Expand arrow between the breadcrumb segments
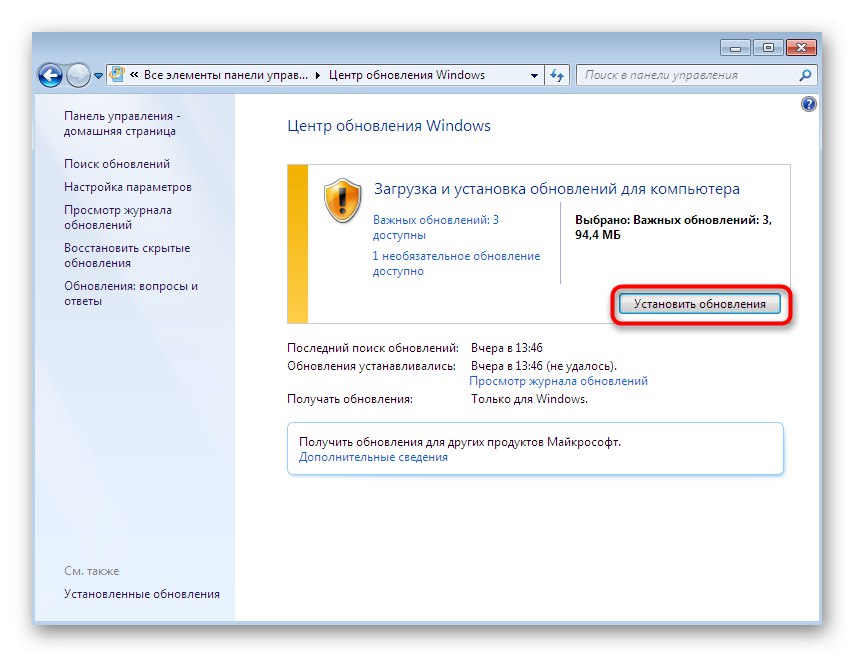 (x=318, y=75)
